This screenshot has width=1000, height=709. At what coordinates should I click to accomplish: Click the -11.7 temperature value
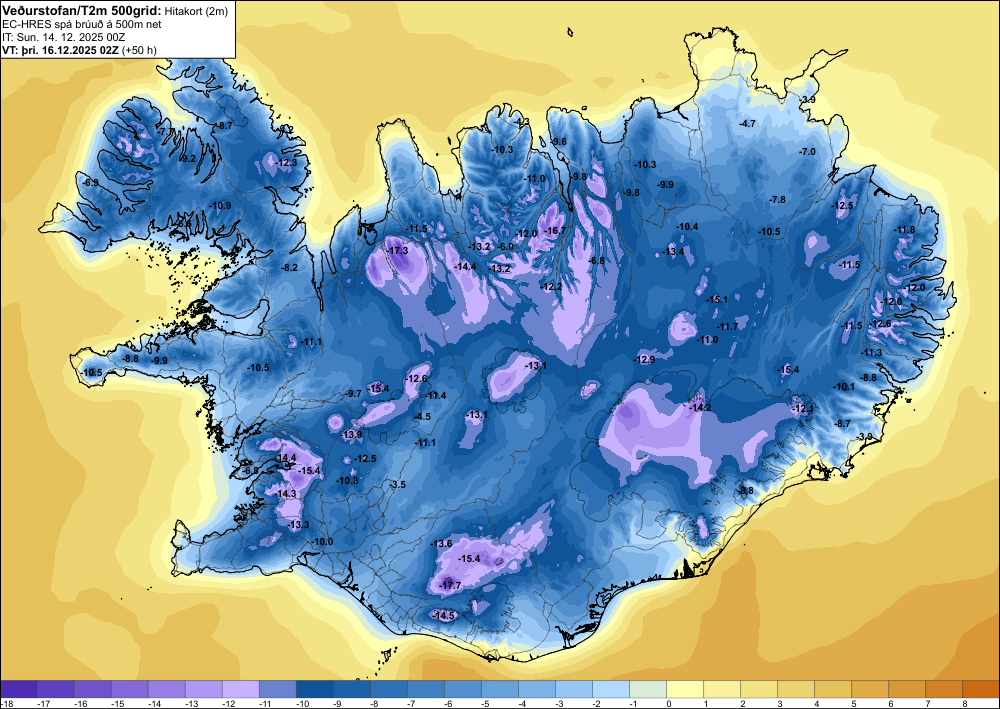click(x=728, y=326)
